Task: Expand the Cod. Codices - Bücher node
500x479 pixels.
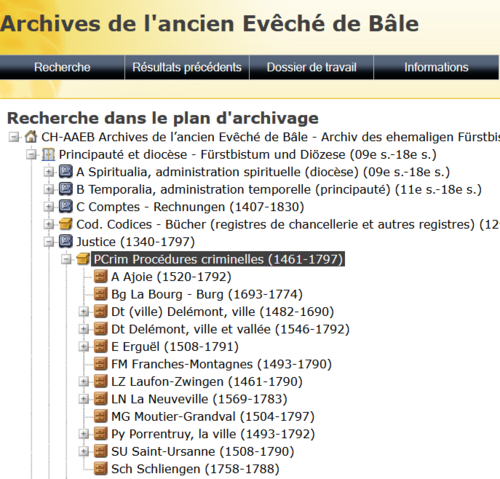Action: tap(49, 224)
